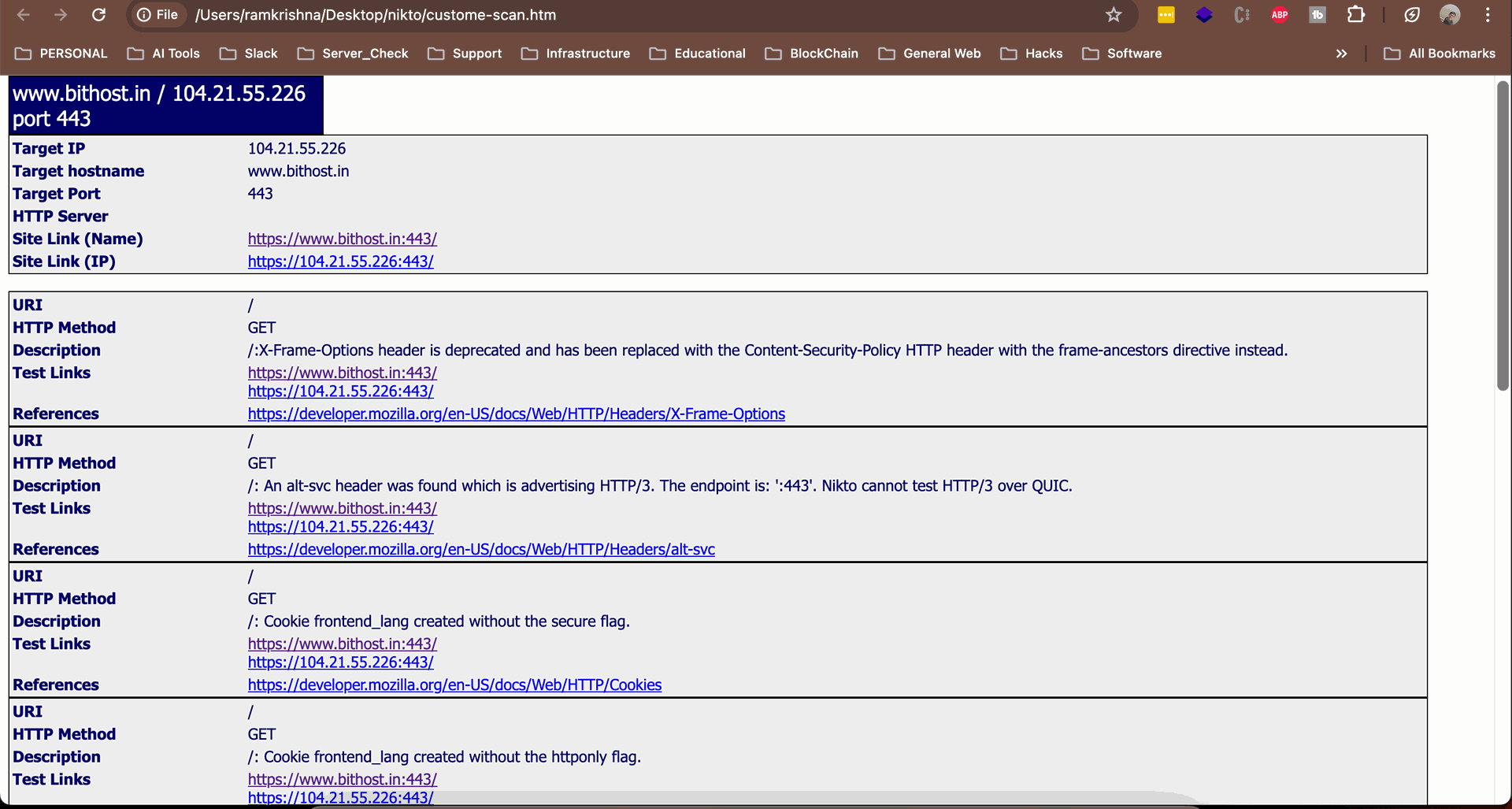Reload the custome-scan.htm page
Screen dimensions: 1512x809
[98, 15]
